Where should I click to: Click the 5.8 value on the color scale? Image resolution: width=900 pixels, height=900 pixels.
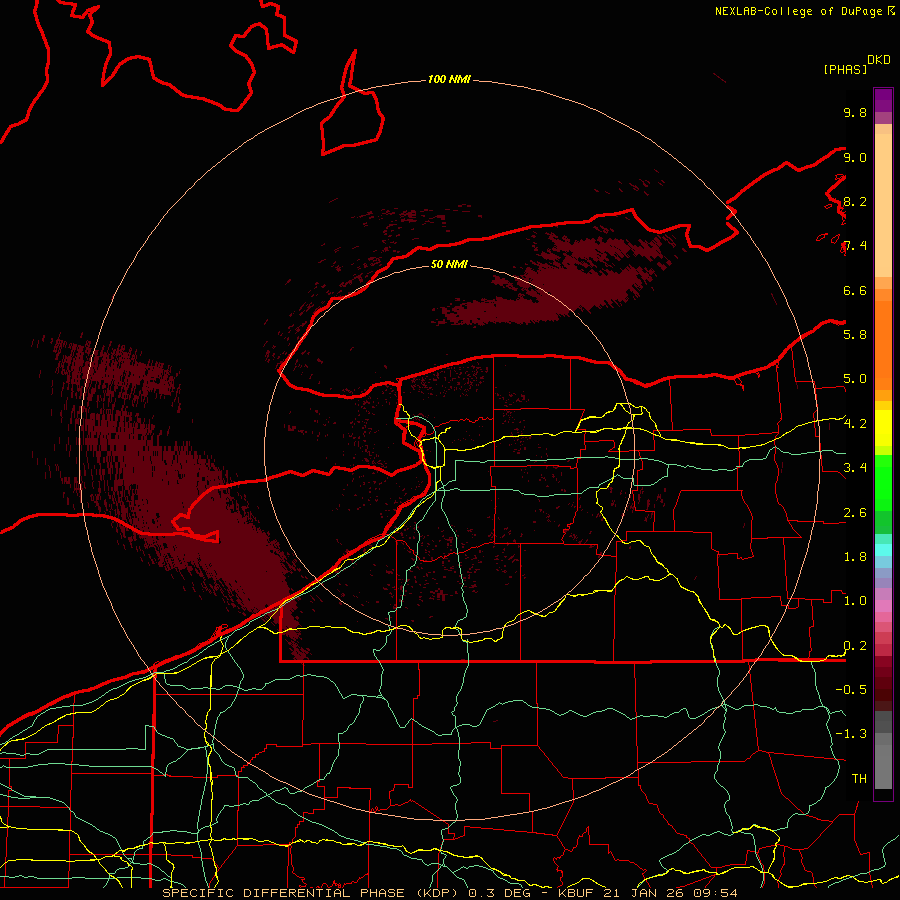(x=855, y=334)
